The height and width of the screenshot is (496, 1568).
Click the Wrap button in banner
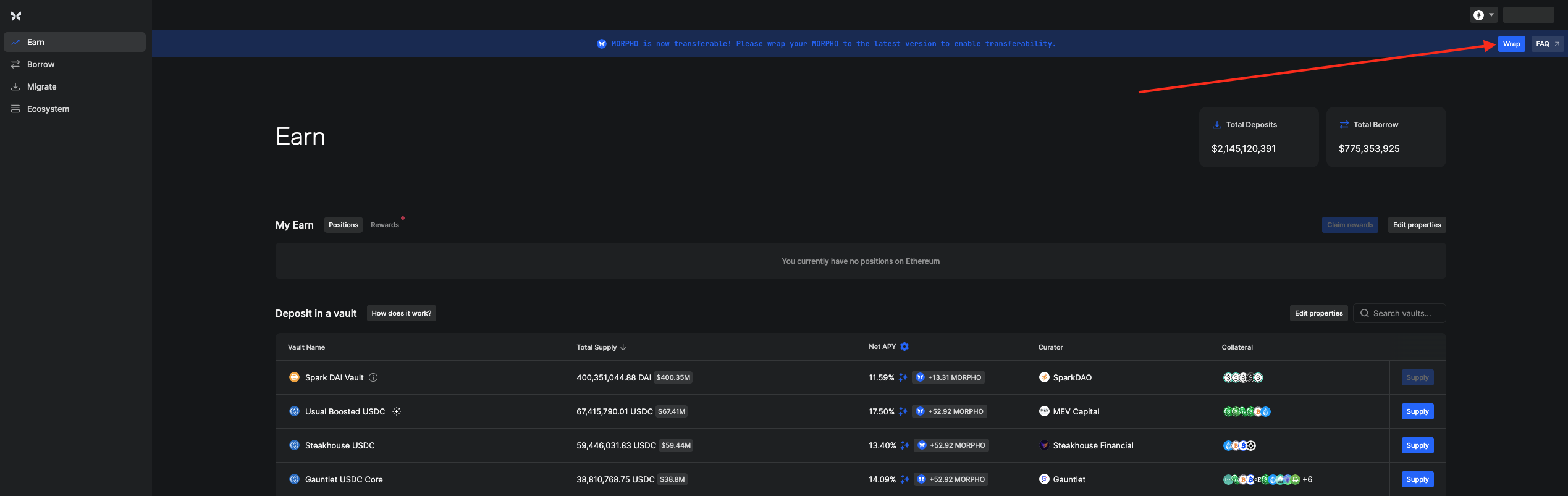click(1511, 44)
